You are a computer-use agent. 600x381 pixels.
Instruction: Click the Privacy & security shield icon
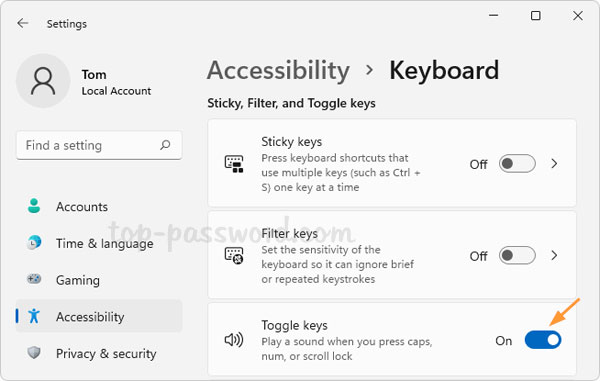tap(34, 353)
